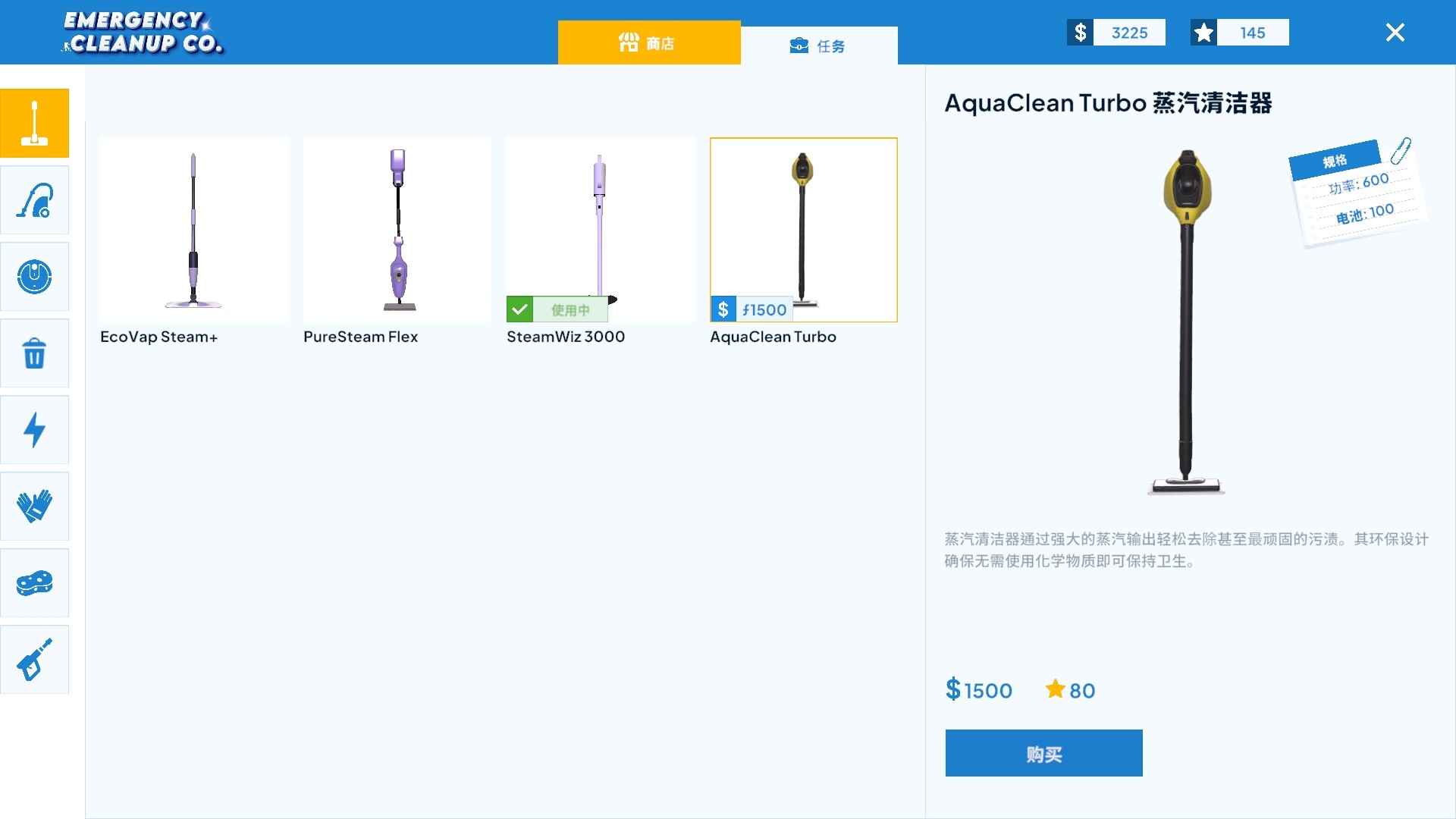Select the robot vacuum category icon
Viewport: 1456px width, 819px height.
pyautogui.click(x=34, y=277)
